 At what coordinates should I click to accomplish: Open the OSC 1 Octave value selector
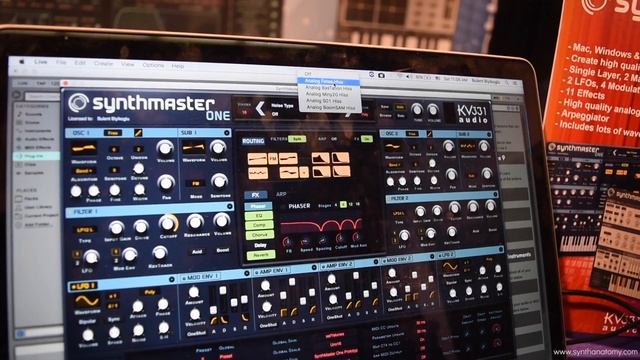pos(114,149)
